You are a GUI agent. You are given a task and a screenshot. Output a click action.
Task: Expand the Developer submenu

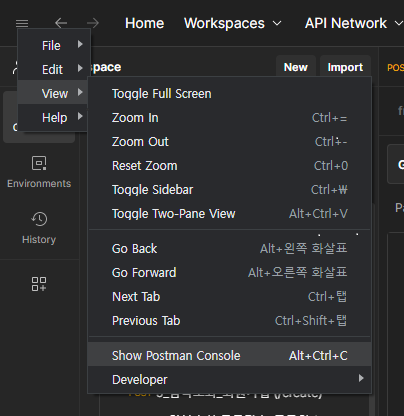coord(229,379)
